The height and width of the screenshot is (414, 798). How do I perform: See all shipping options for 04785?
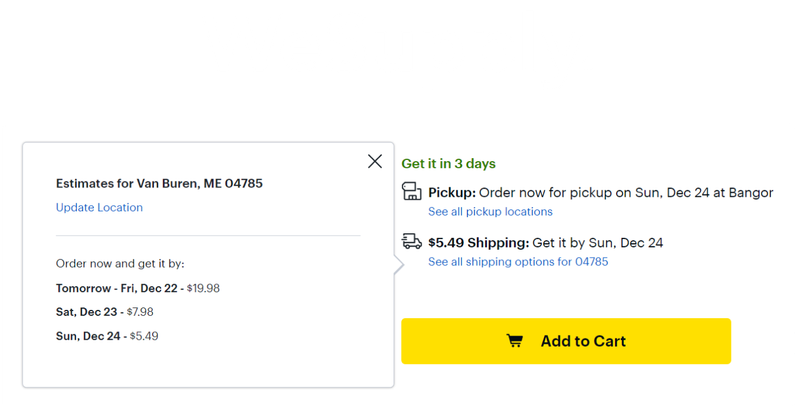517,262
